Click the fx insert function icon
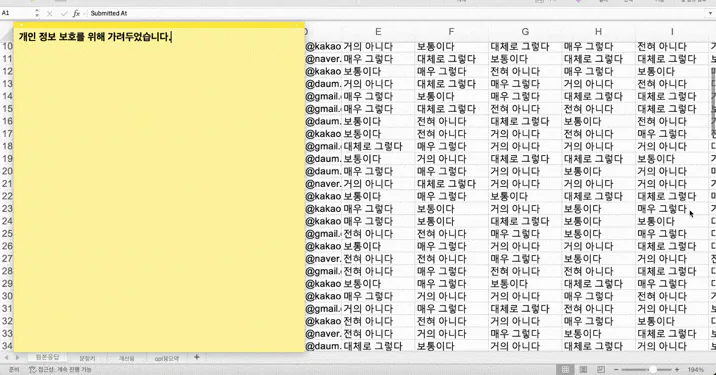 point(76,14)
